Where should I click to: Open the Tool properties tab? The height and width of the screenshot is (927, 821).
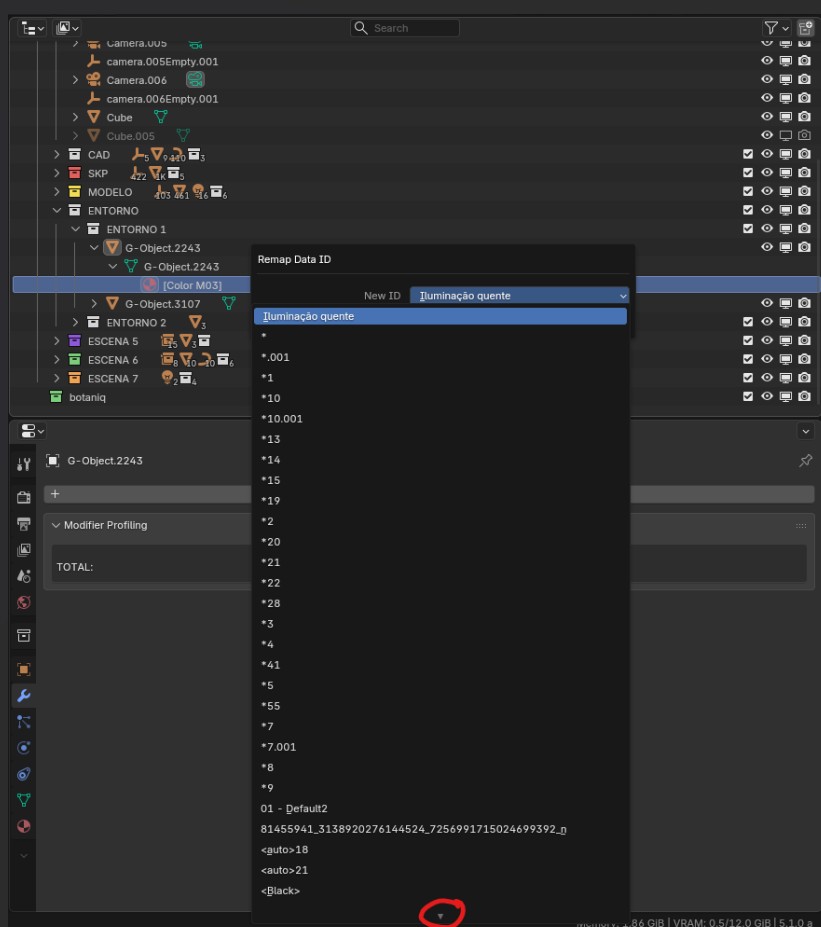(x=24, y=465)
